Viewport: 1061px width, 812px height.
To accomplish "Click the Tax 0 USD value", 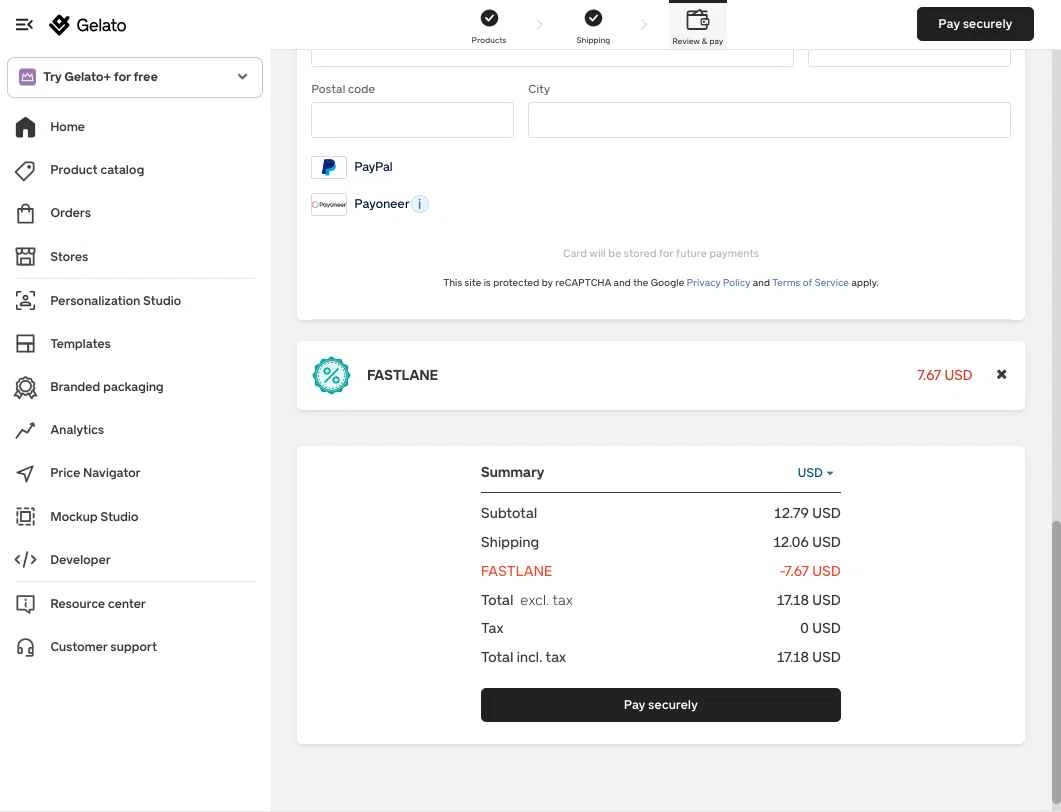I will 820,628.
